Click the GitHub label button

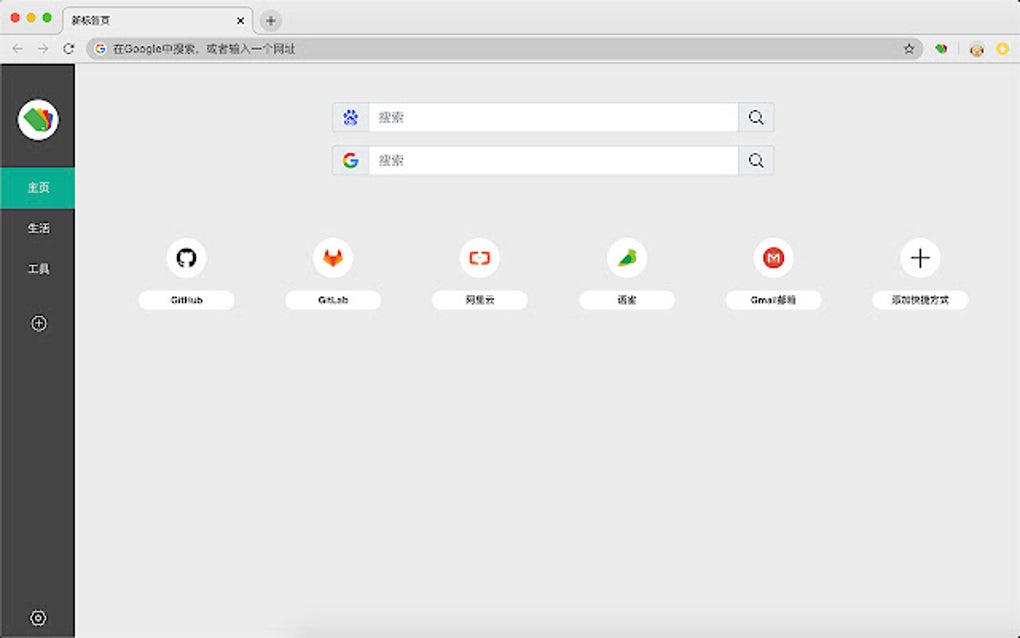pyautogui.click(x=186, y=300)
